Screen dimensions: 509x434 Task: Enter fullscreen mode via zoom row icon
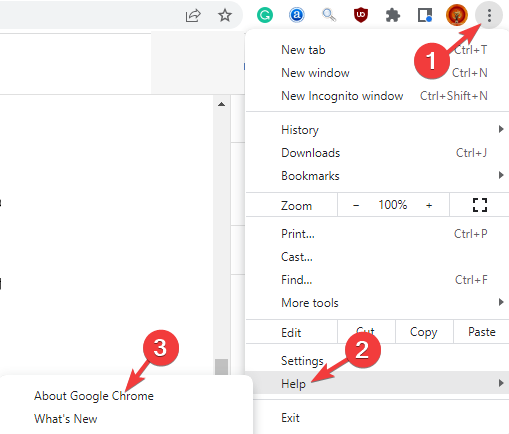tap(480, 205)
